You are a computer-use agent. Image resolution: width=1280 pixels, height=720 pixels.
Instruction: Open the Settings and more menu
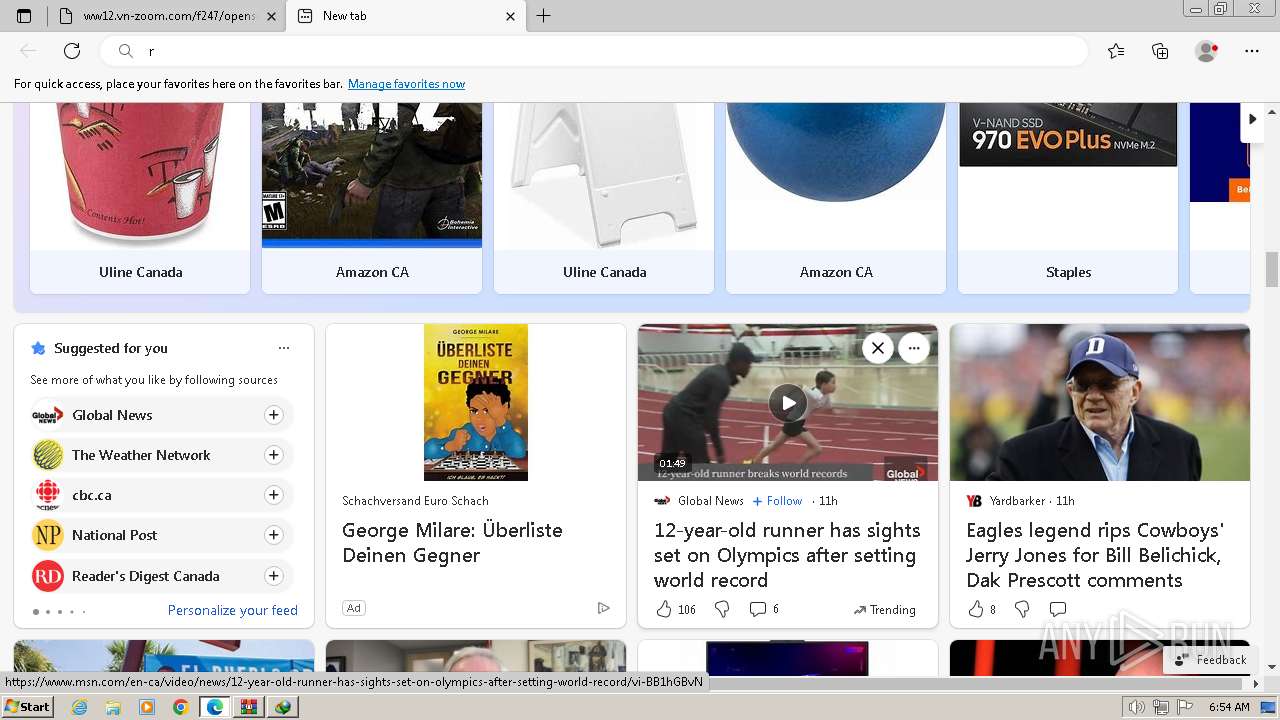pyautogui.click(x=1252, y=51)
